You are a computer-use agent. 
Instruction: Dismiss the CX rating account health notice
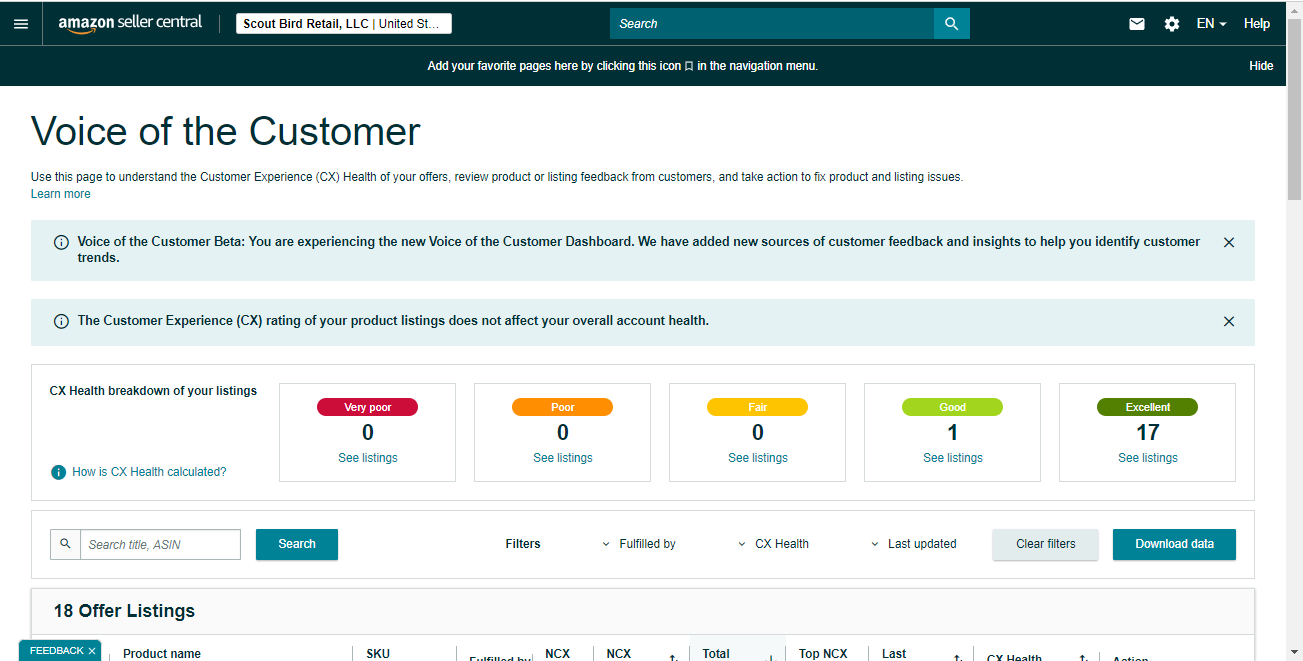point(1229,321)
